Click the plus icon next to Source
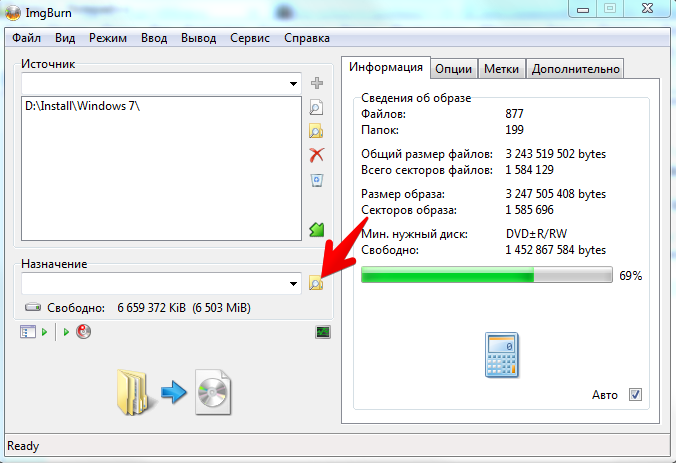The height and width of the screenshot is (463, 676). coord(317,83)
